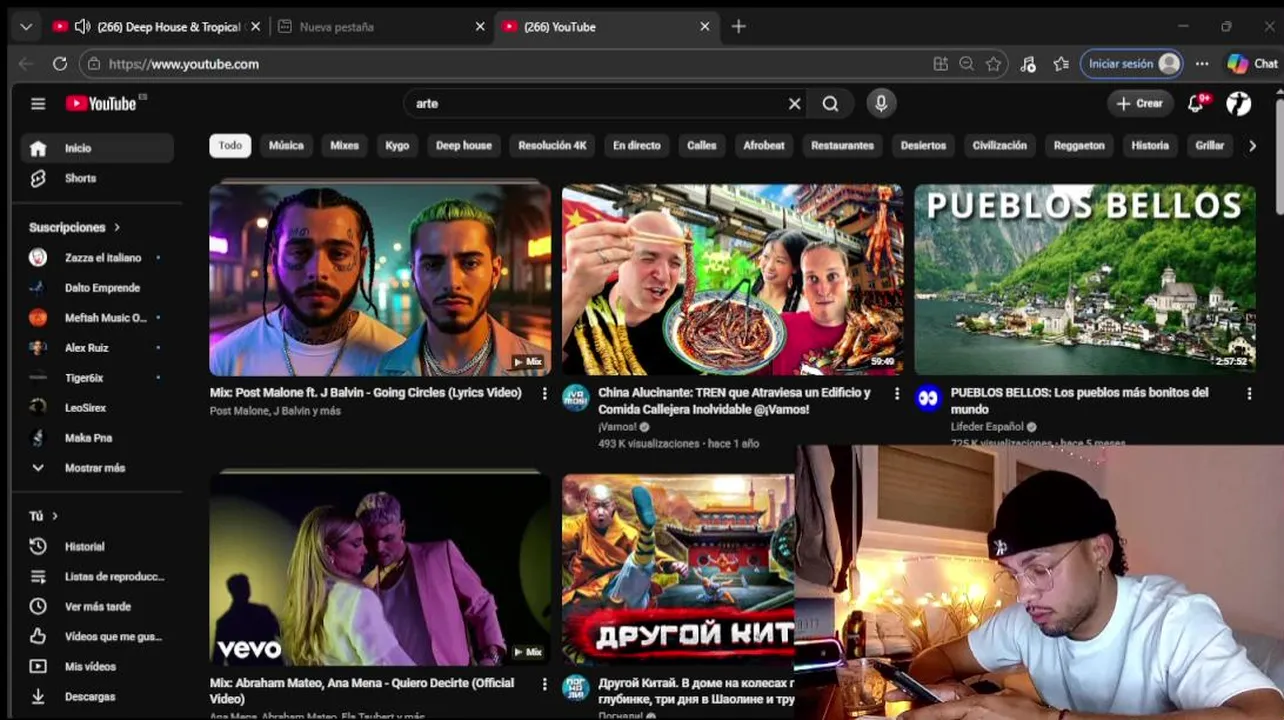Open Ver más tarde in the sidebar

[97, 606]
